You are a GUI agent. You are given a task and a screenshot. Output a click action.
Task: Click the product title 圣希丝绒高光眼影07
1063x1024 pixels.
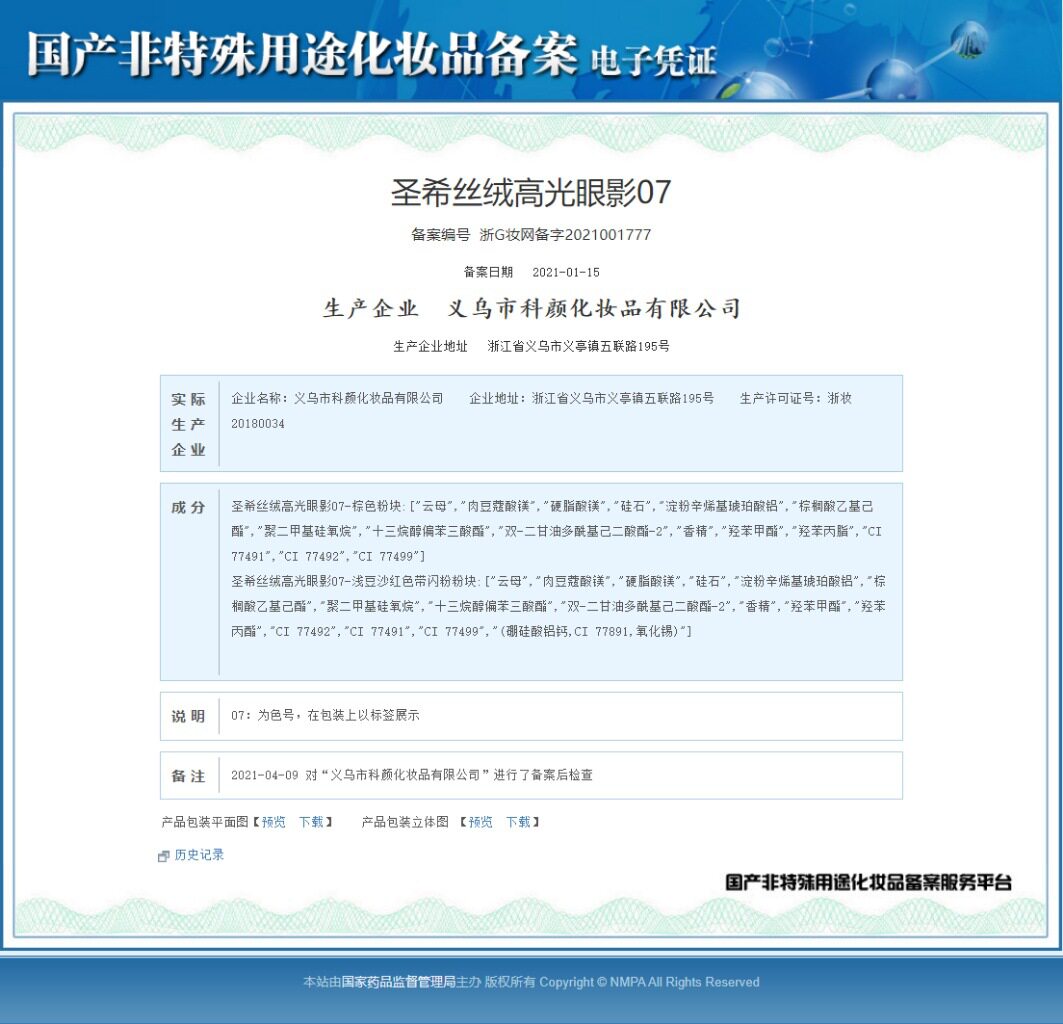tap(531, 193)
